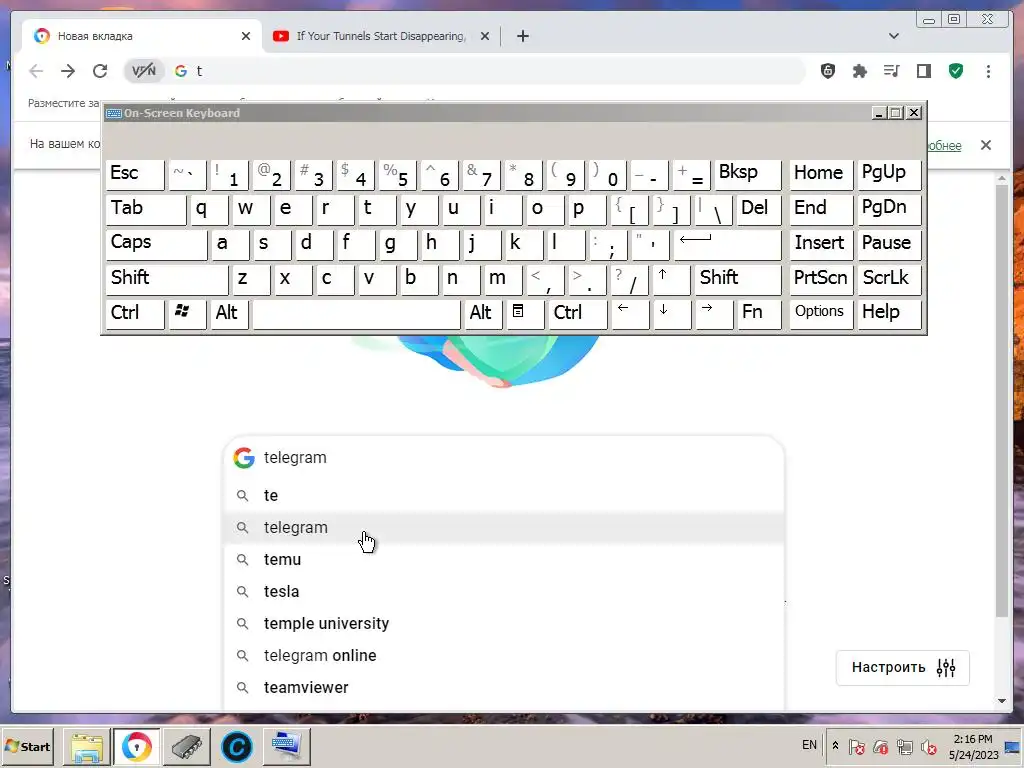Select the temu suggestion
Image resolution: width=1024 pixels, height=768 pixels.
[503, 560]
